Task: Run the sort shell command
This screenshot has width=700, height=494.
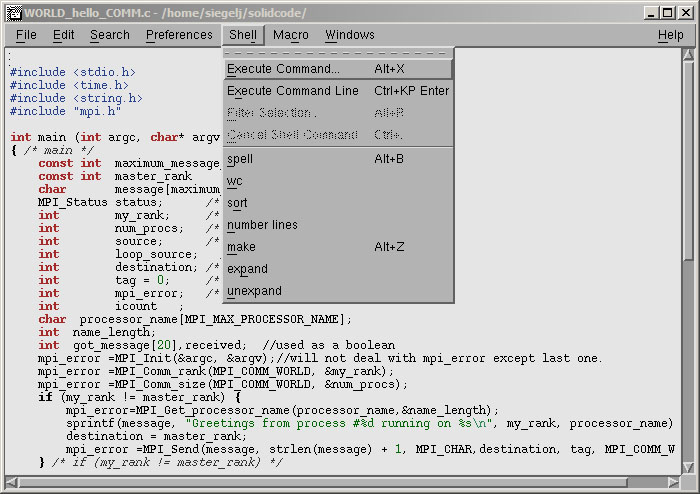Action: pos(338,203)
